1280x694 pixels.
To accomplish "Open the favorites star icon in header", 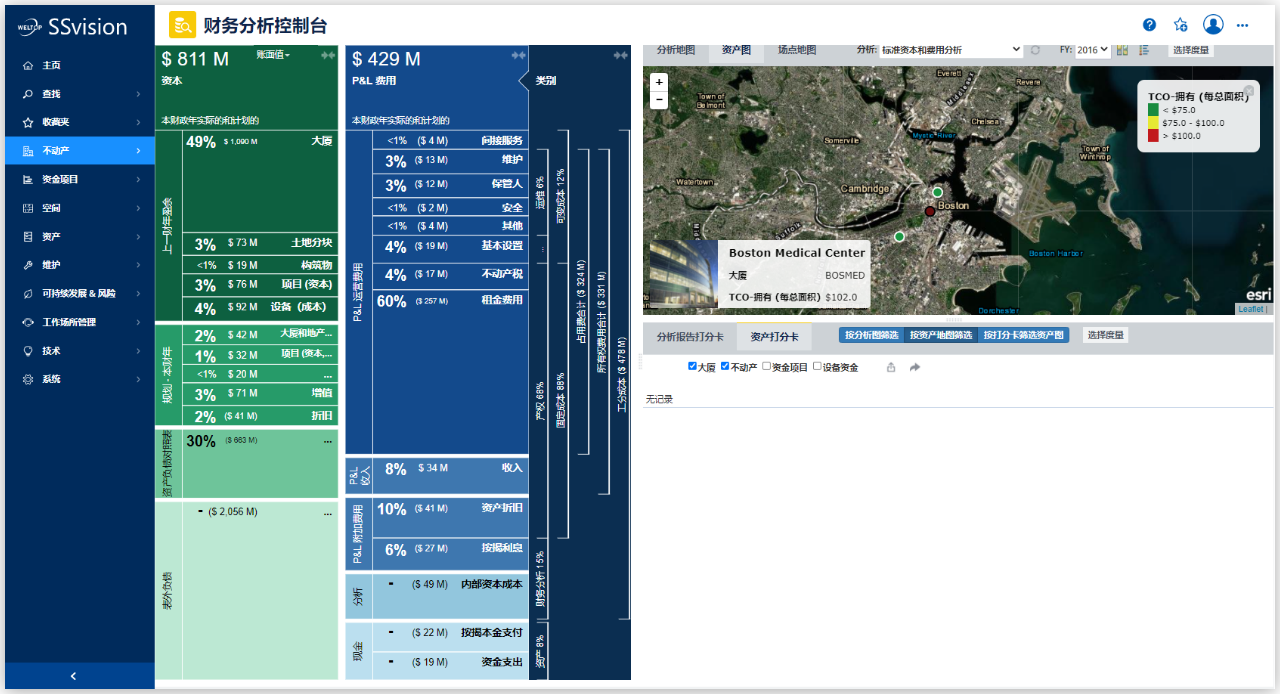I will [x=1181, y=25].
